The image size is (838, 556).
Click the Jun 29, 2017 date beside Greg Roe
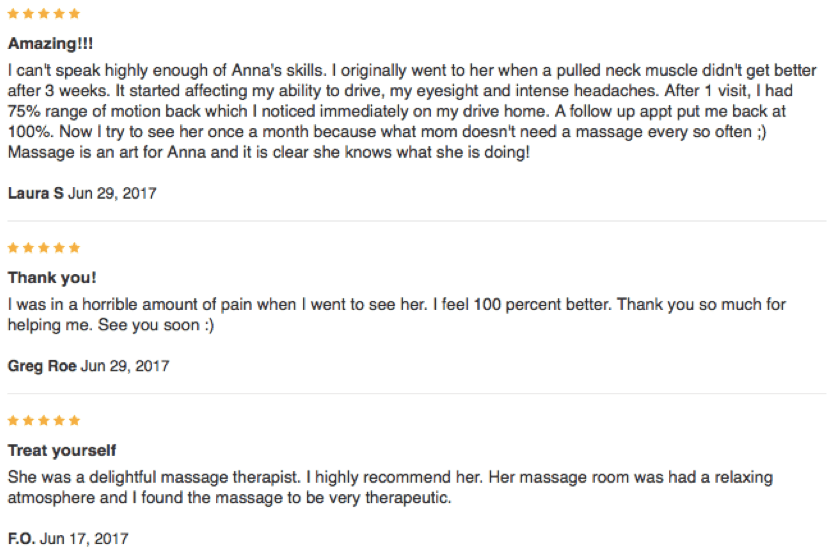tap(125, 366)
